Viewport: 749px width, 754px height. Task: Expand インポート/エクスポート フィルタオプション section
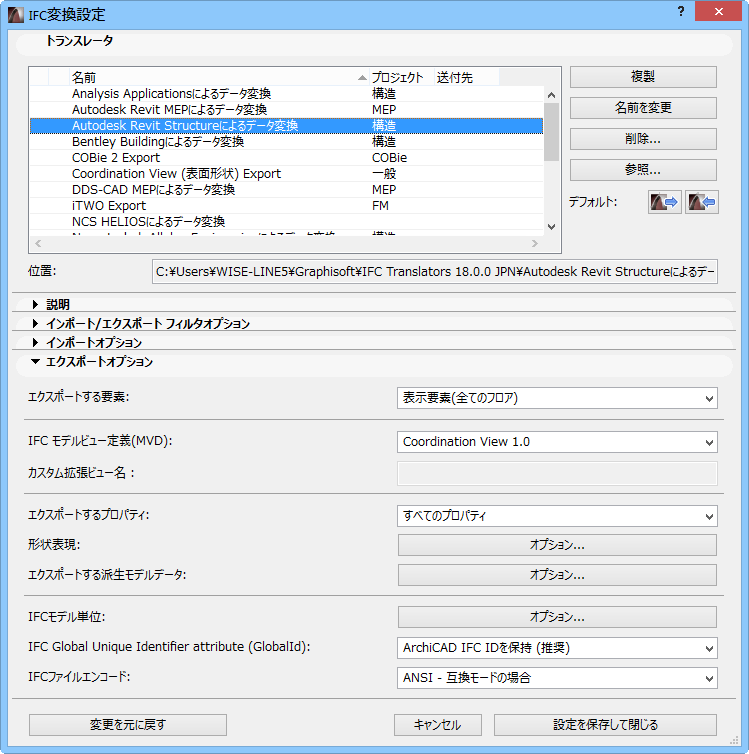click(35, 323)
